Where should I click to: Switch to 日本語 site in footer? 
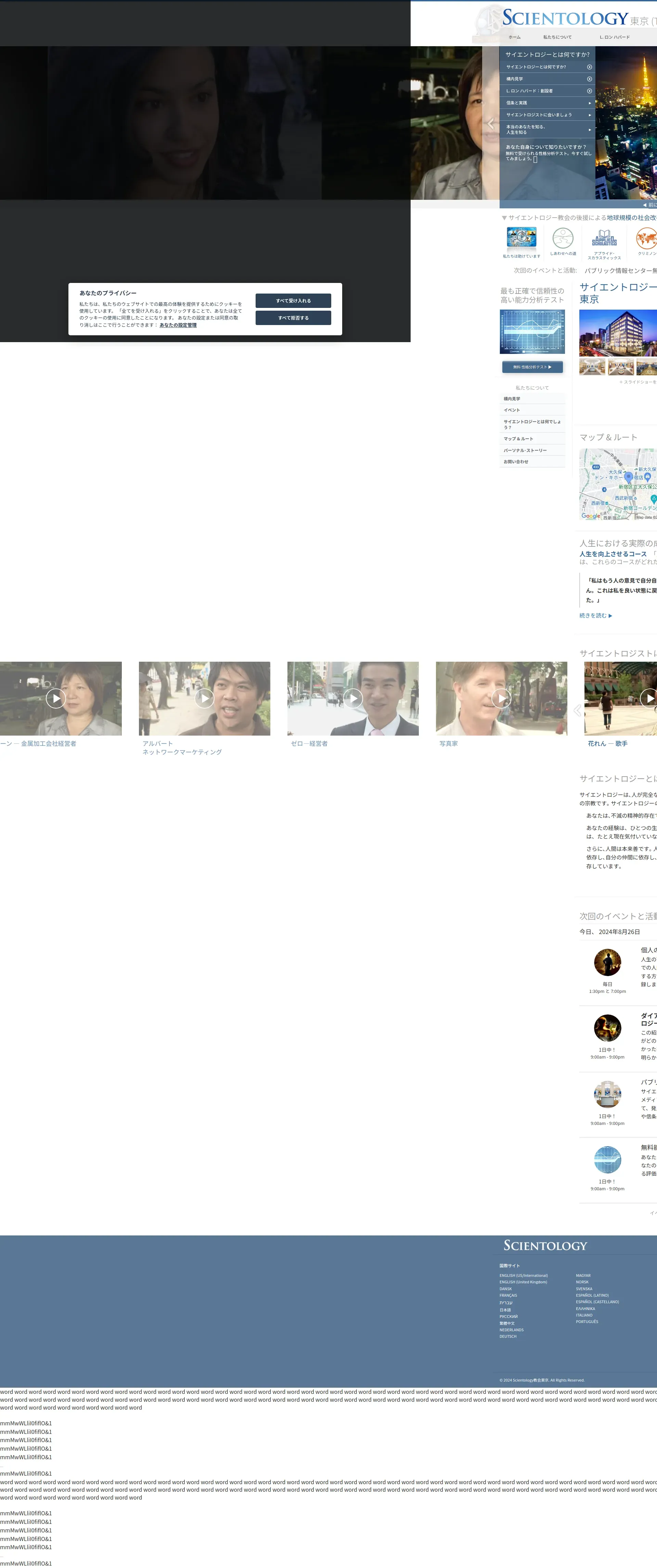[x=505, y=1310]
